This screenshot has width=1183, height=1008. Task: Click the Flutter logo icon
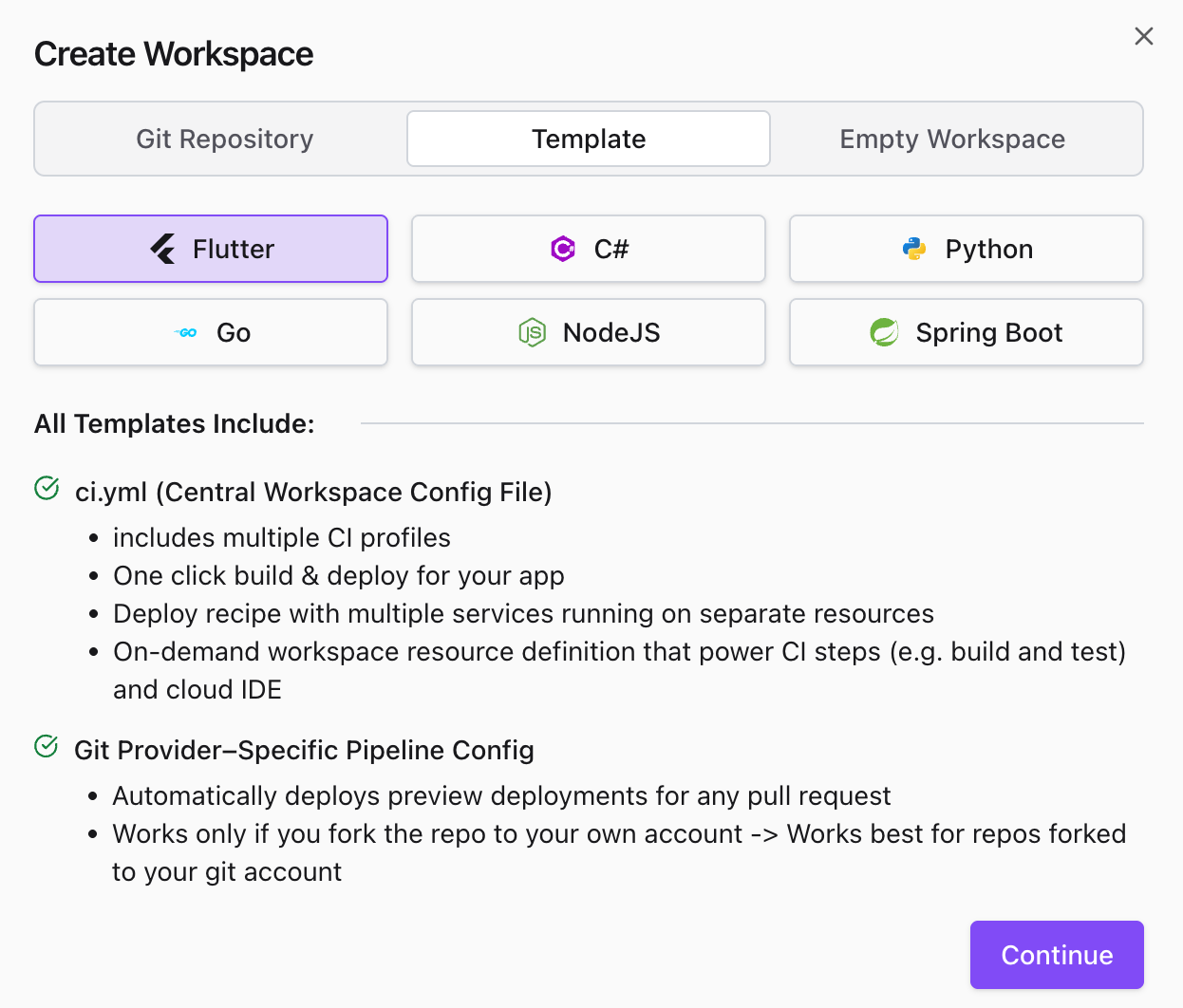click(x=163, y=249)
